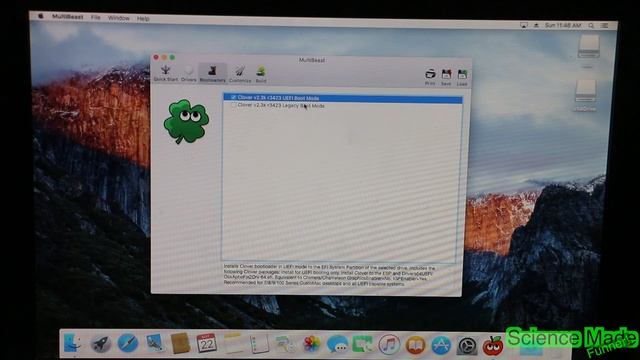This screenshot has width=640, height=360.
Task: Open iTunes from the dock
Action: [x=389, y=345]
